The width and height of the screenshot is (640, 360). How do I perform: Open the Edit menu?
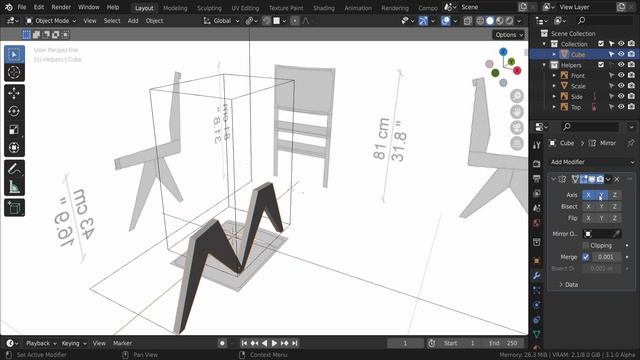coord(39,7)
